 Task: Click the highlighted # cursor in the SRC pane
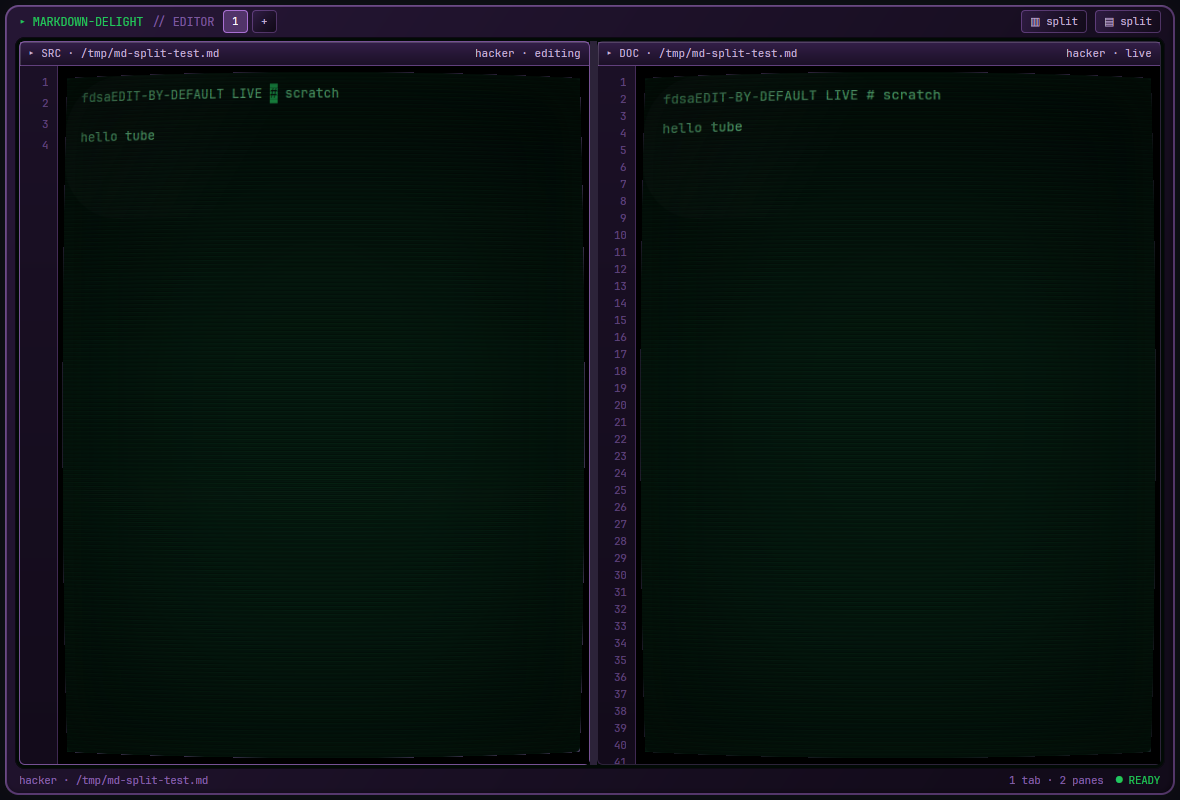tap(273, 94)
